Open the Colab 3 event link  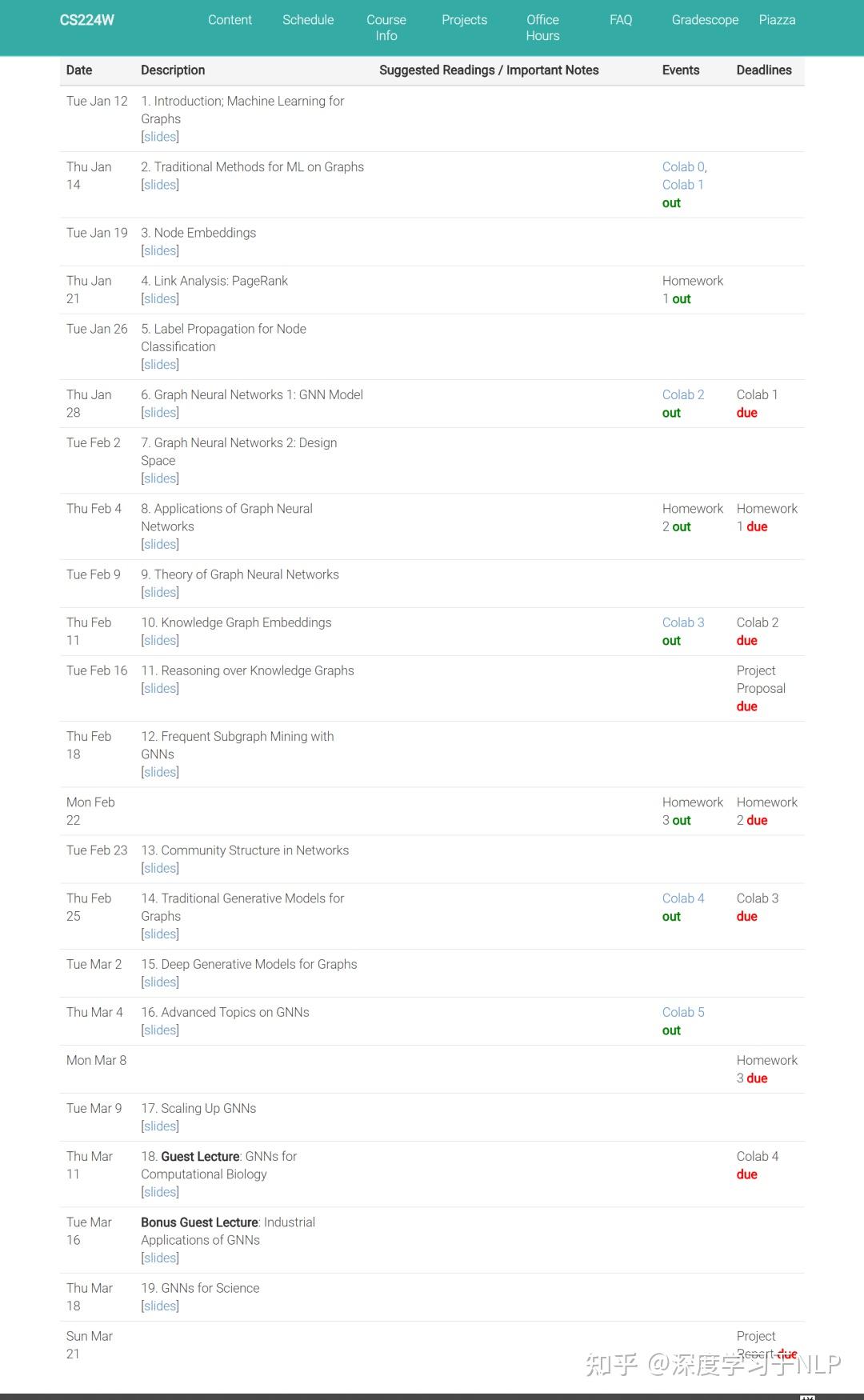pyautogui.click(x=683, y=622)
